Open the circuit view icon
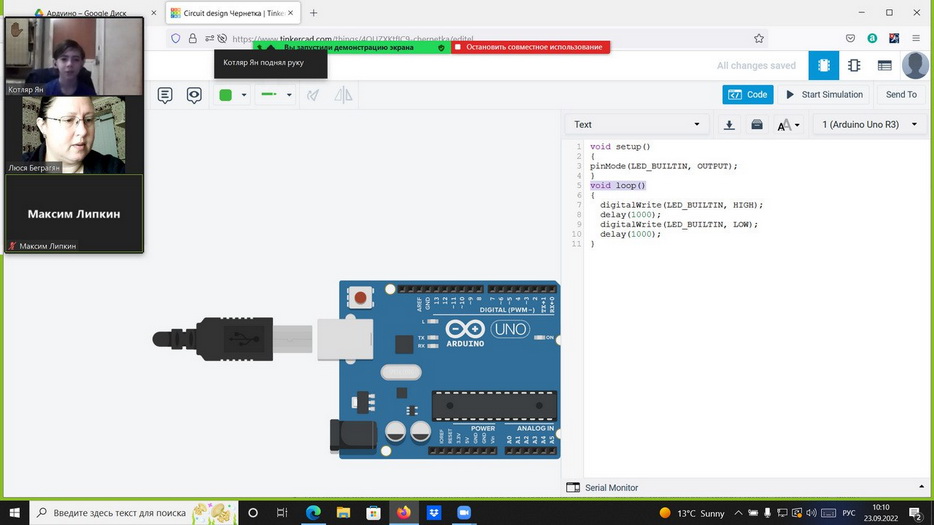 click(x=824, y=66)
